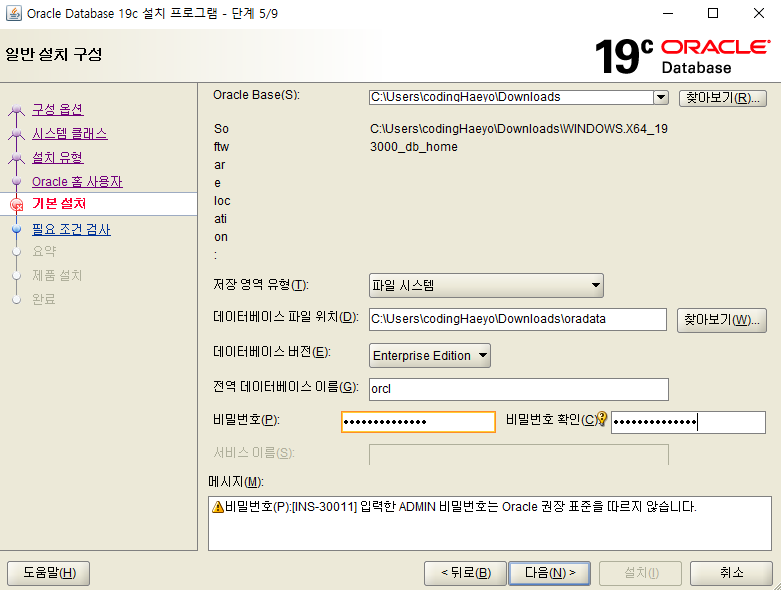The image size is (781, 590).
Task: Click the 전역 데이터베이스 이름 field with orcl
Action: click(519, 389)
